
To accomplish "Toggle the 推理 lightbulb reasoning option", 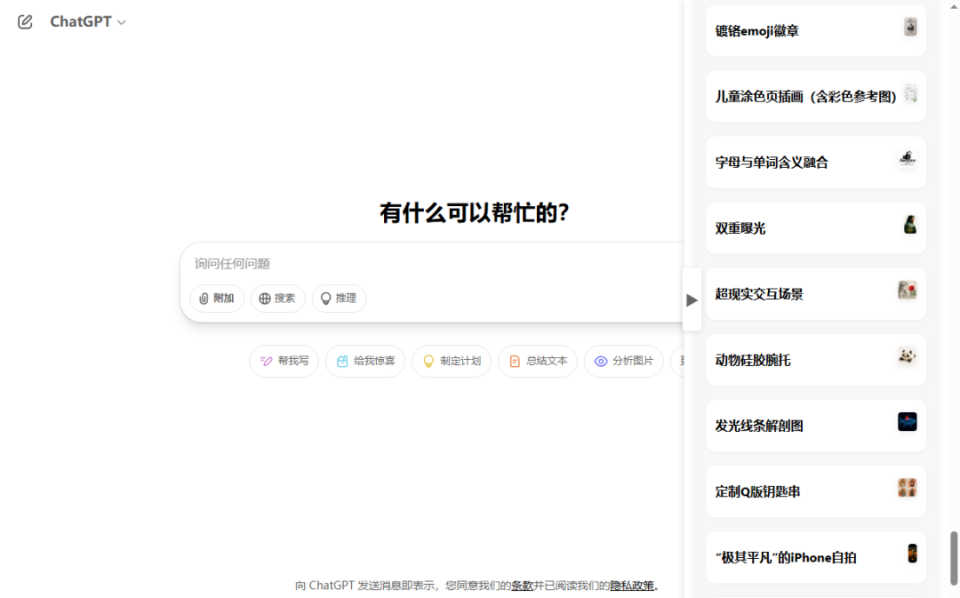I will point(339,298).
